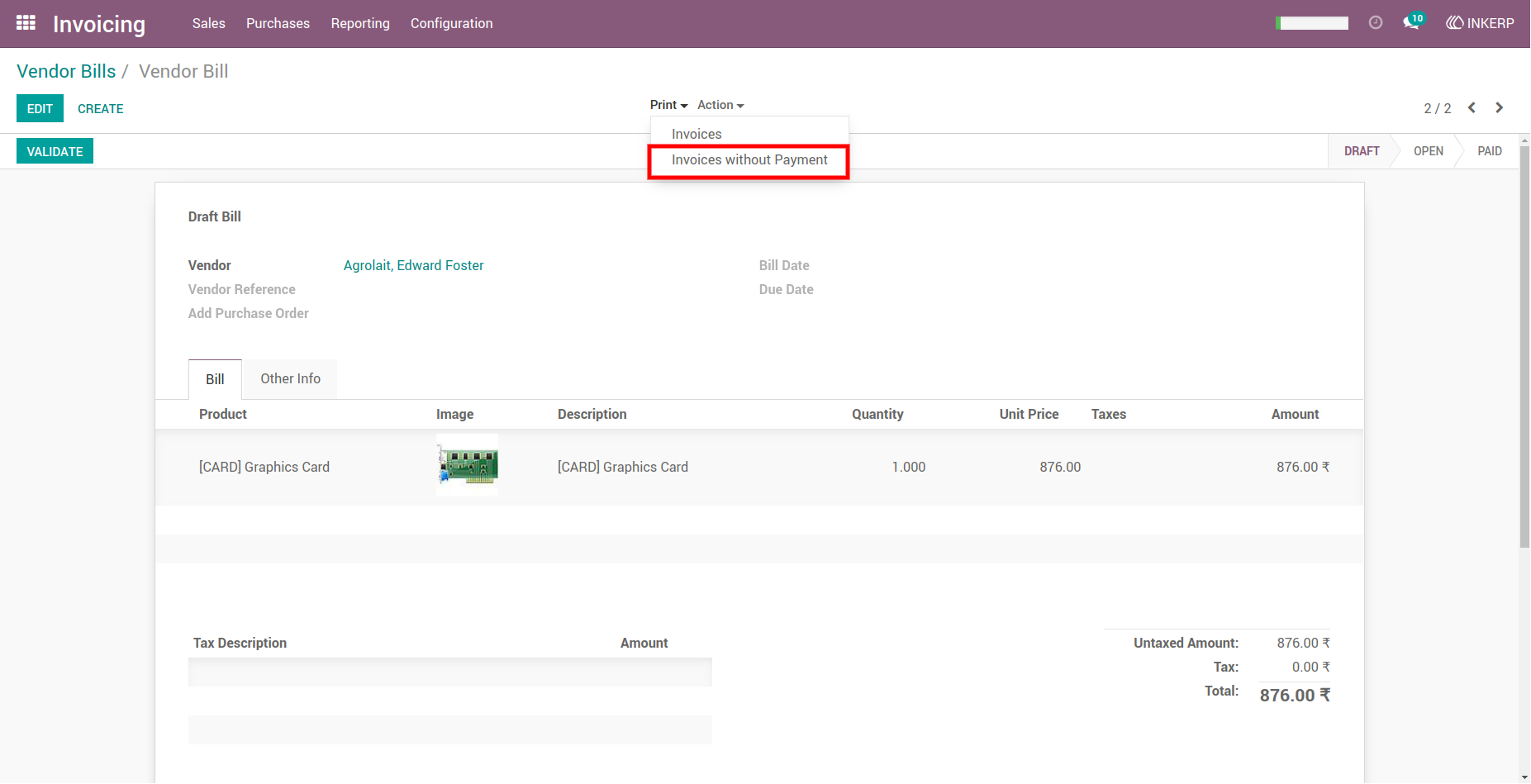Click the Untaxed Amount label
This screenshot has width=1531, height=784.
pyautogui.click(x=1186, y=643)
